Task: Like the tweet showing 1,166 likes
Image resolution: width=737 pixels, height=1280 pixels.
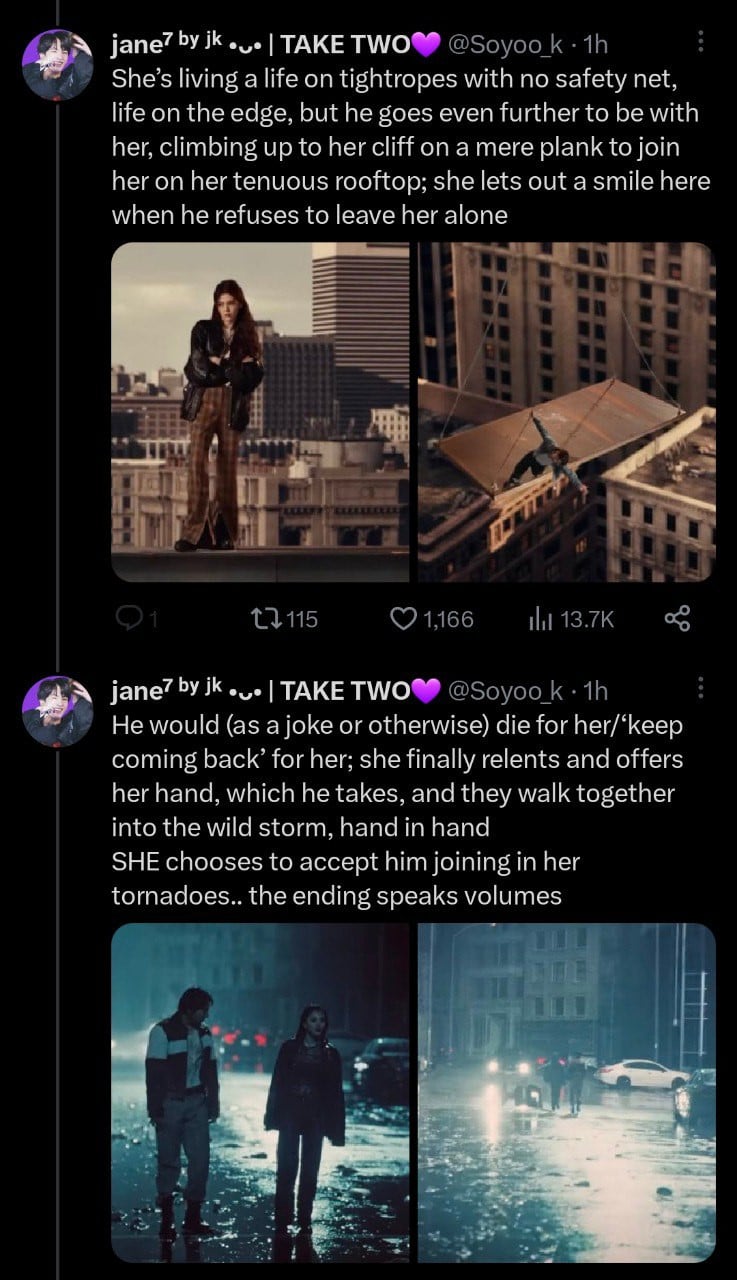Action: (x=432, y=619)
